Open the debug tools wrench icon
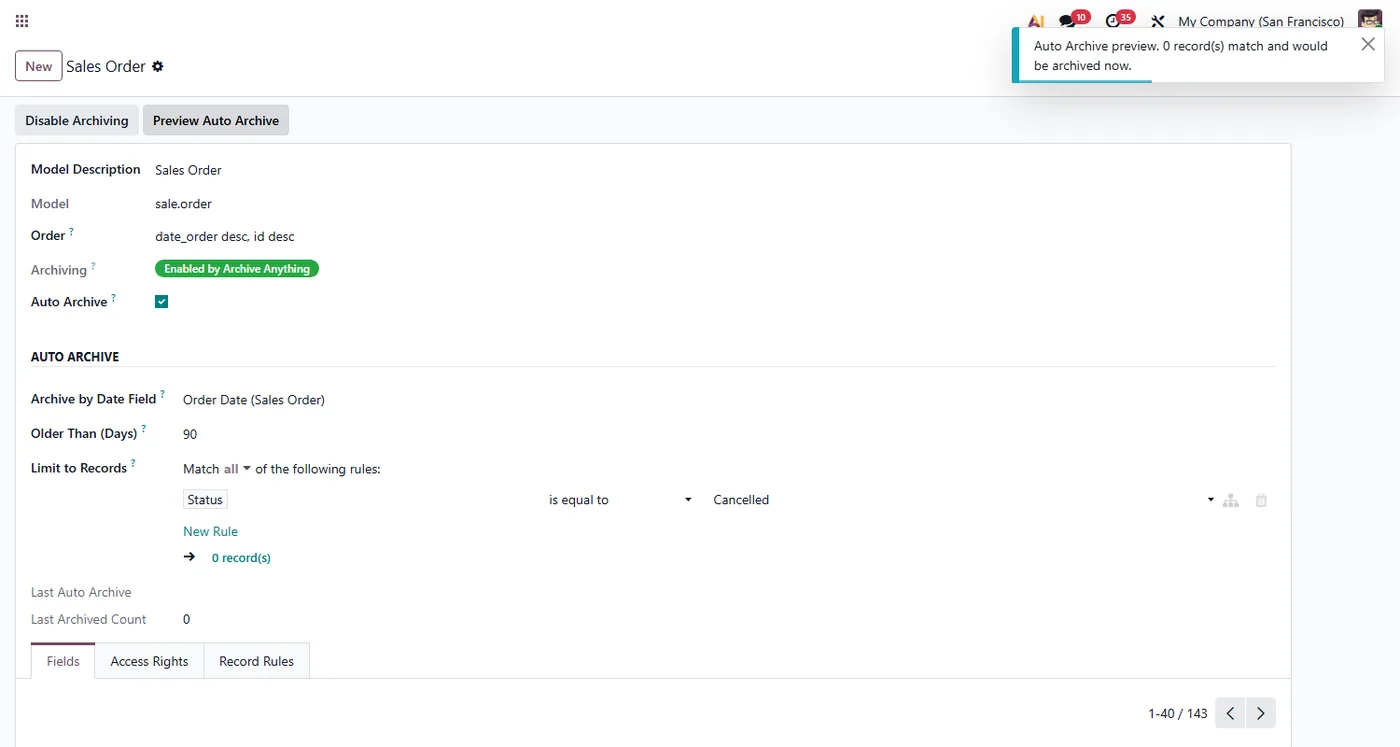The height and width of the screenshot is (747, 1400). point(1158,21)
